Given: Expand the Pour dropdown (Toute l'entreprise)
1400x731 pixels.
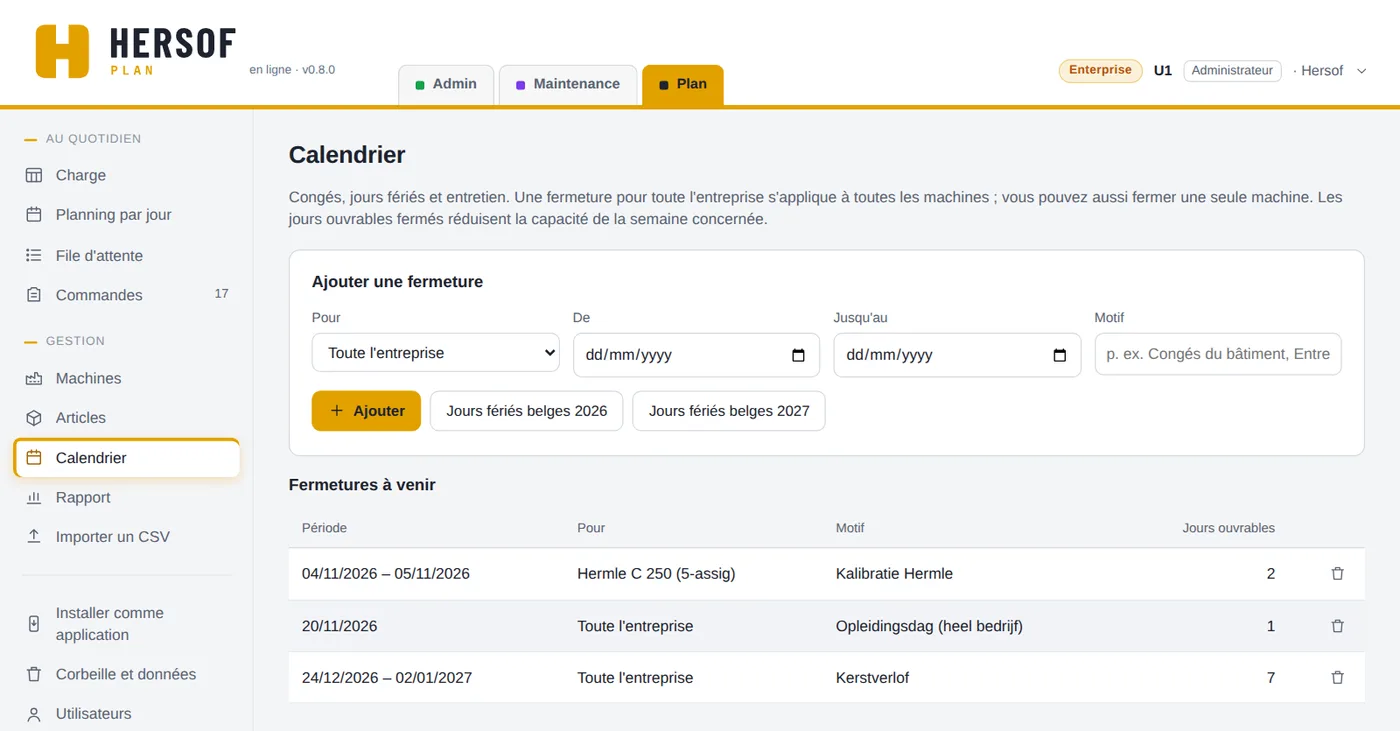Looking at the screenshot, I should tap(436, 353).
